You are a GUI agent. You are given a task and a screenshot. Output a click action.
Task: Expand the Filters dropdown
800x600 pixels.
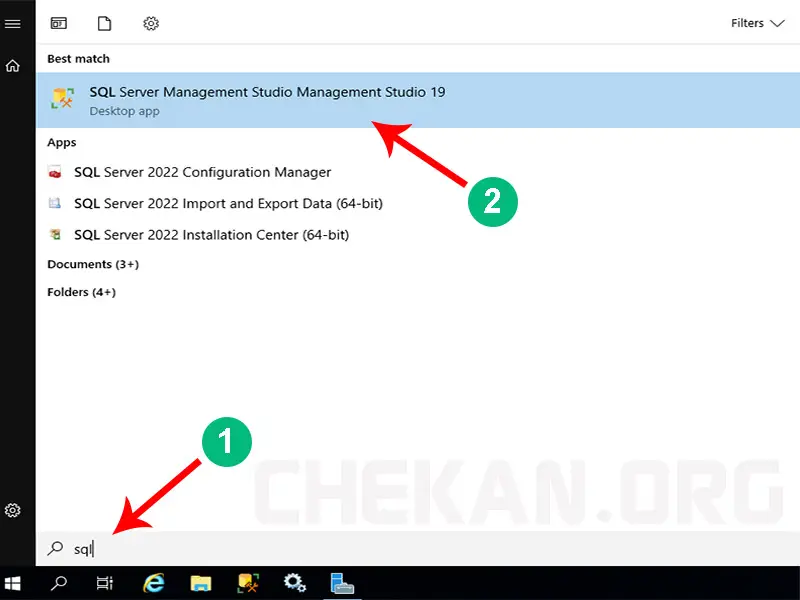757,23
